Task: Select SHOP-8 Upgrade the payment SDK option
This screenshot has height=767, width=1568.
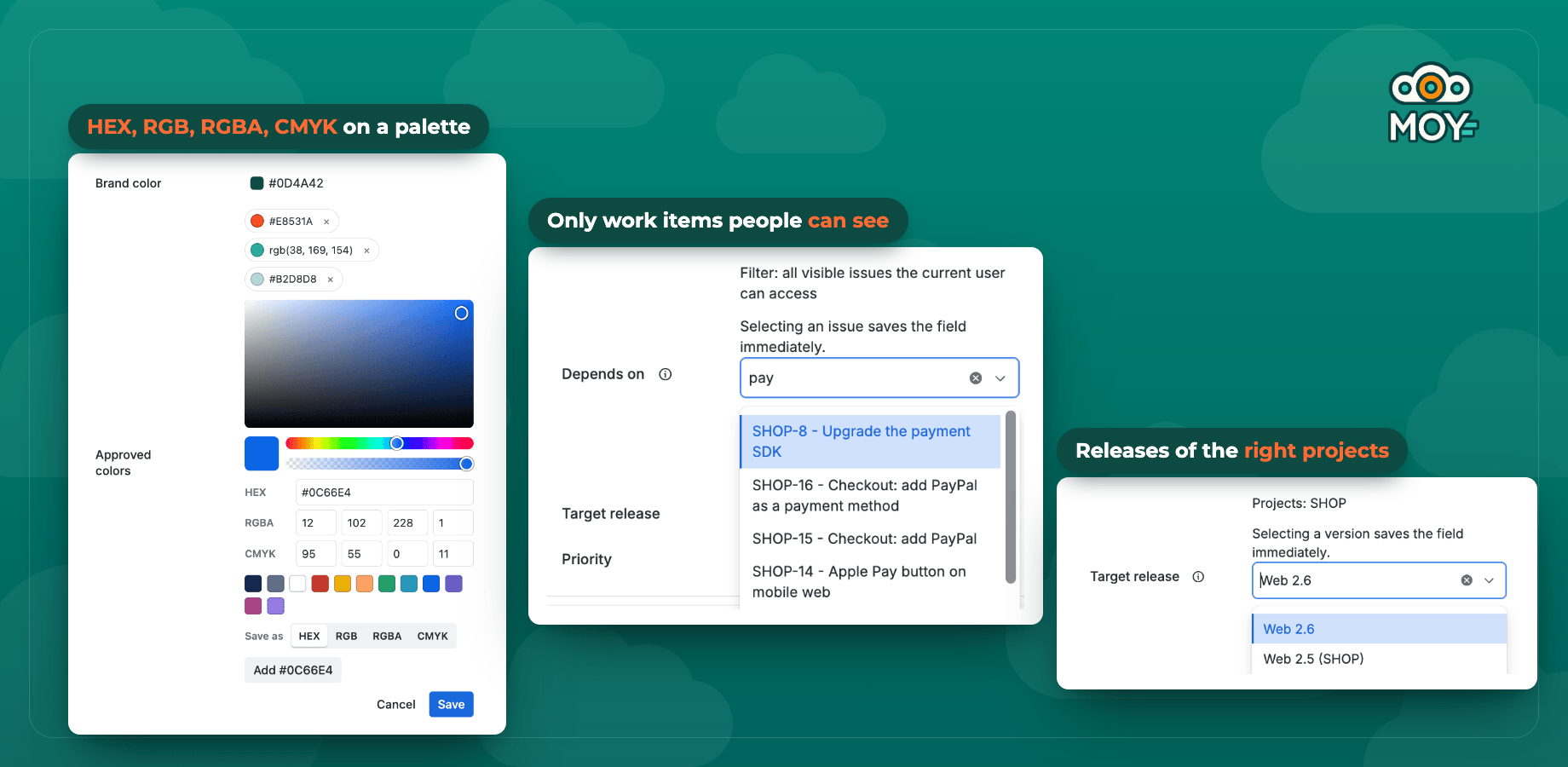Action: 870,441
